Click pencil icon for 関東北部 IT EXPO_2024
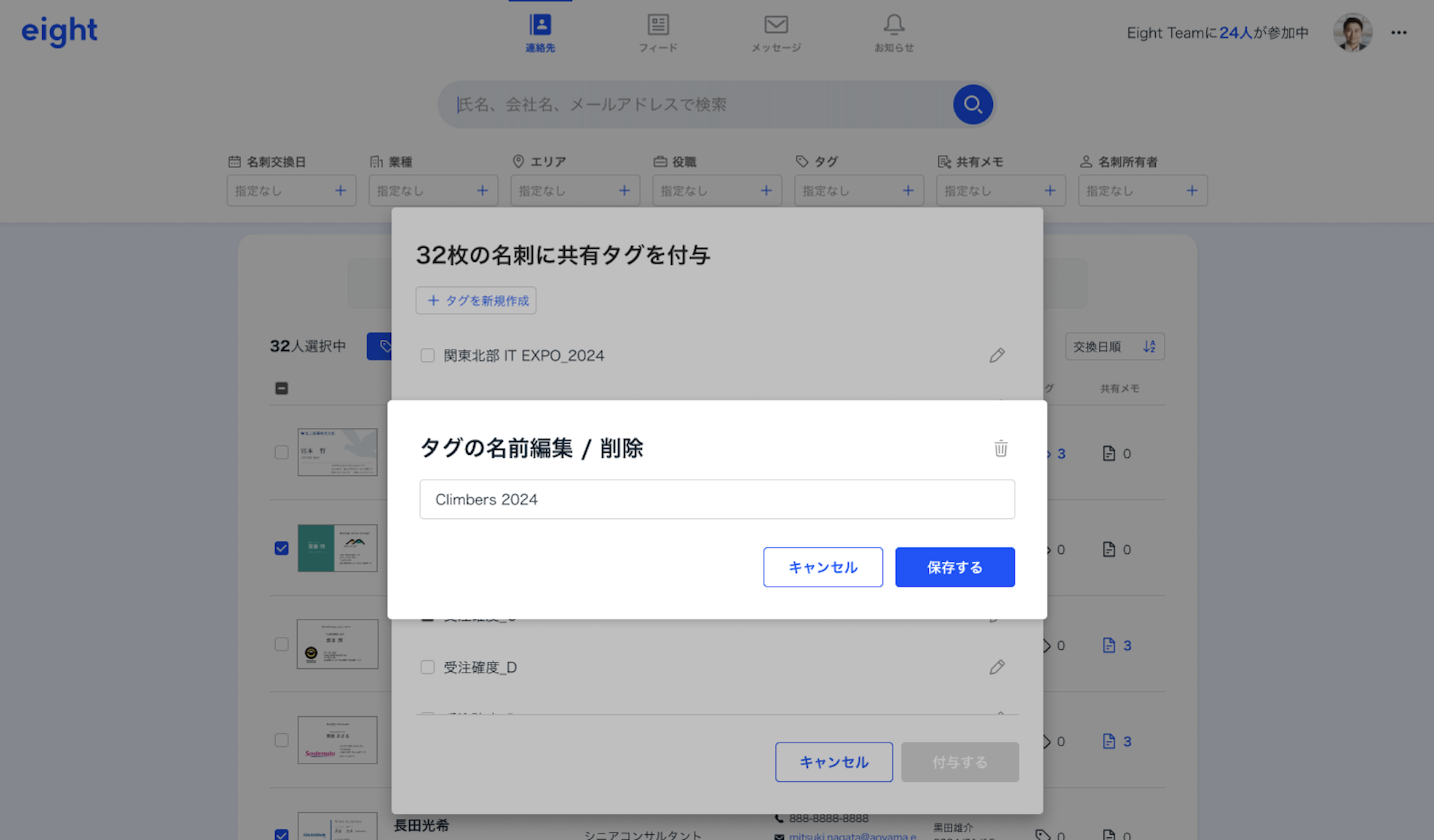The height and width of the screenshot is (840, 1434). (x=997, y=355)
